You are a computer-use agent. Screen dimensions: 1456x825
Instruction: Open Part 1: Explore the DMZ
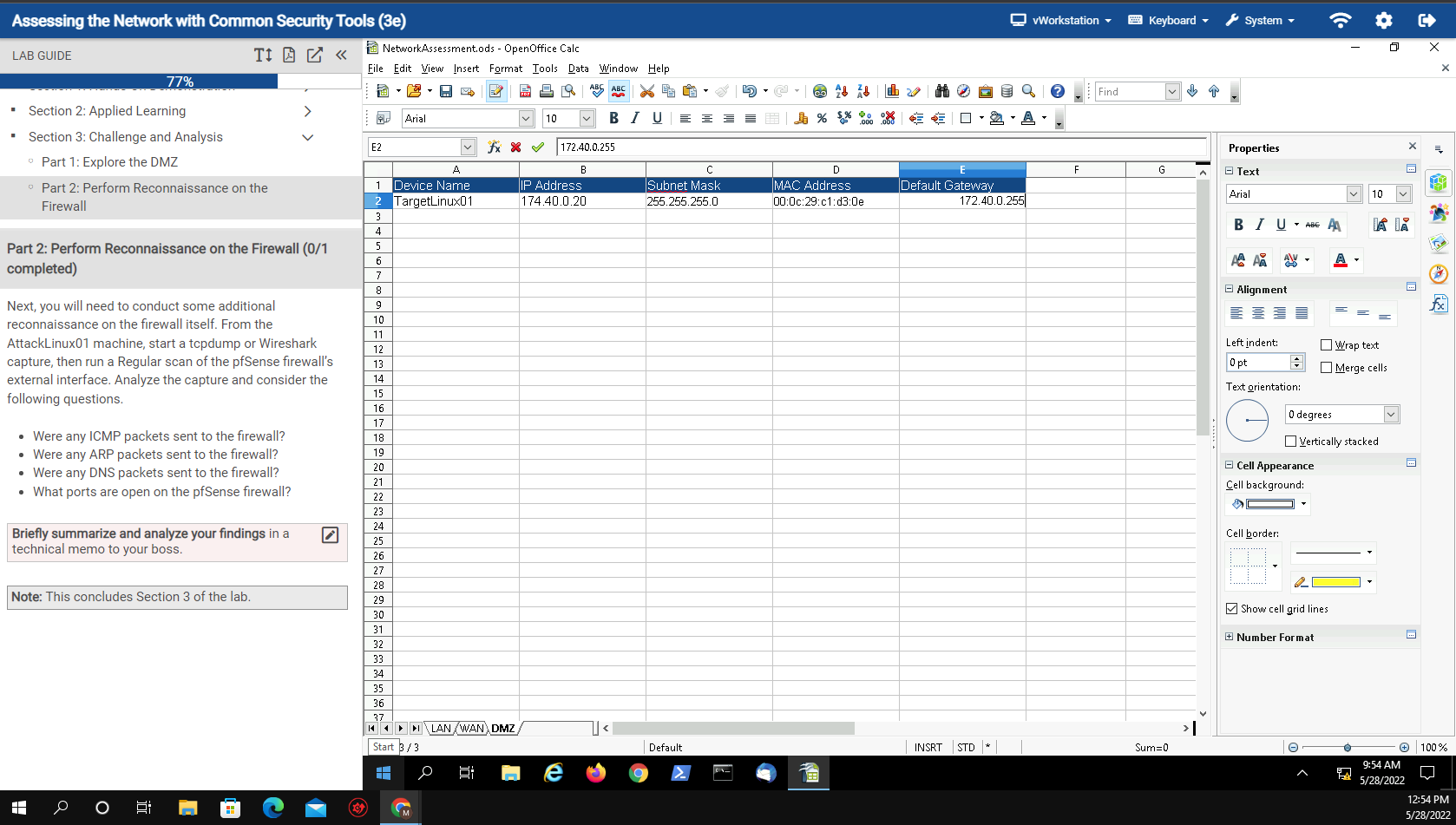109,162
